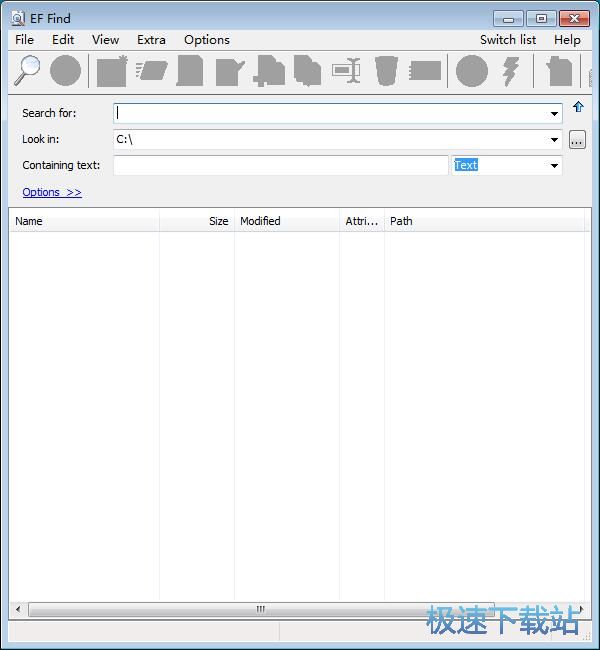Click the rename text-cursor toolbar icon
600x650 pixels.
[x=346, y=70]
